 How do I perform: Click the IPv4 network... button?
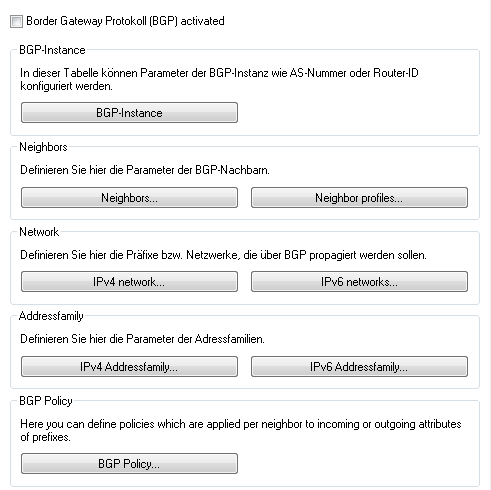click(129, 282)
